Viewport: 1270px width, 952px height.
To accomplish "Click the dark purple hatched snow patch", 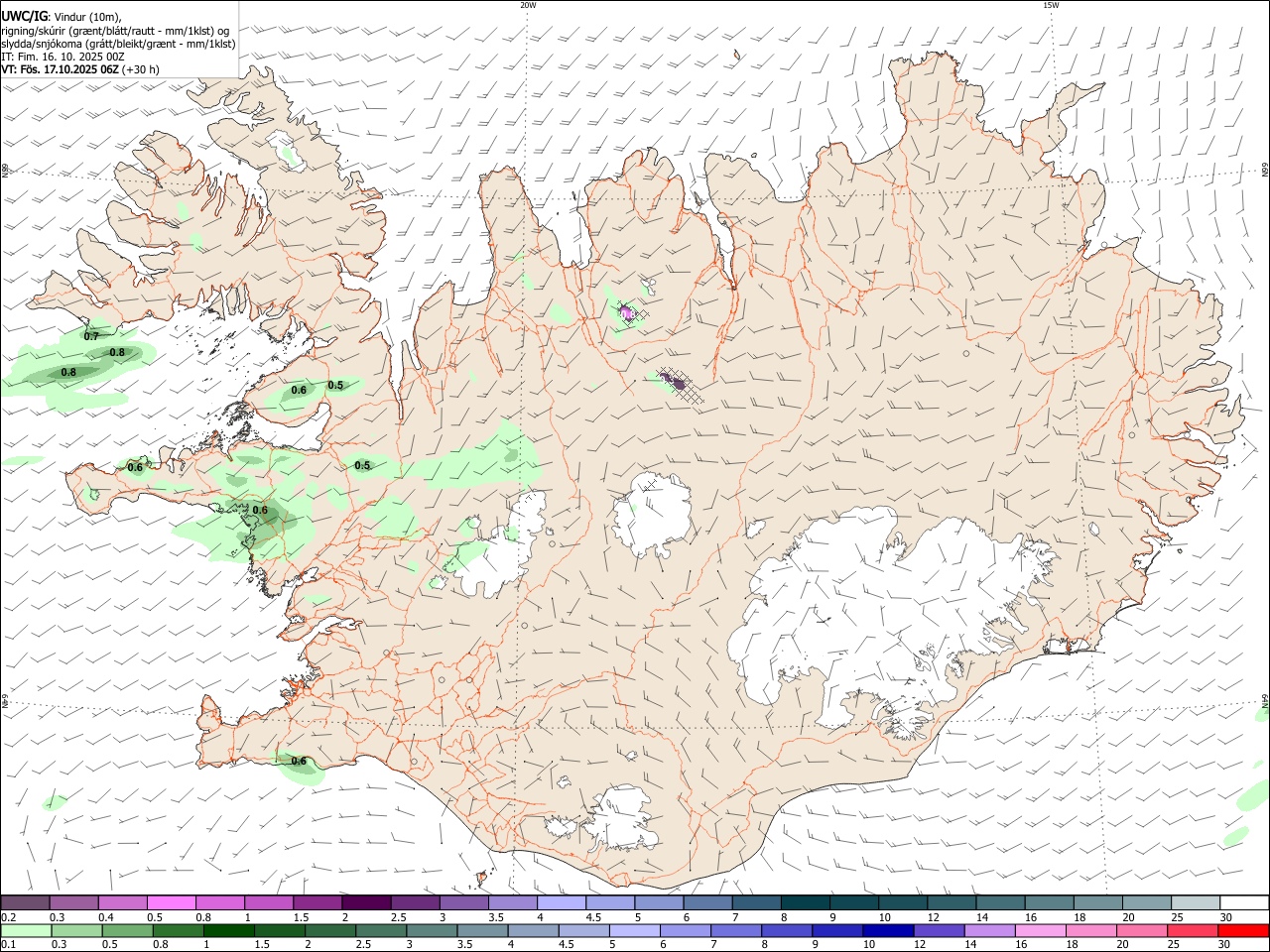I will pos(674,380).
